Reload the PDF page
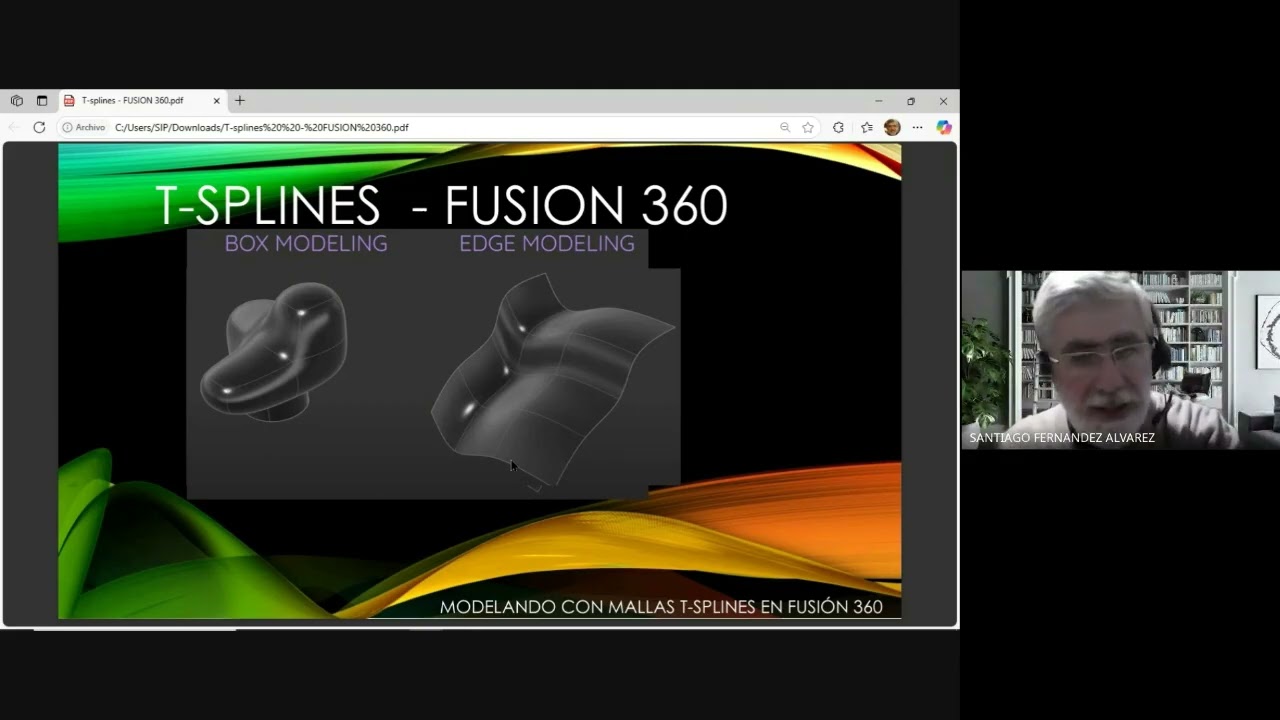This screenshot has height=720, width=1280. tap(39, 127)
